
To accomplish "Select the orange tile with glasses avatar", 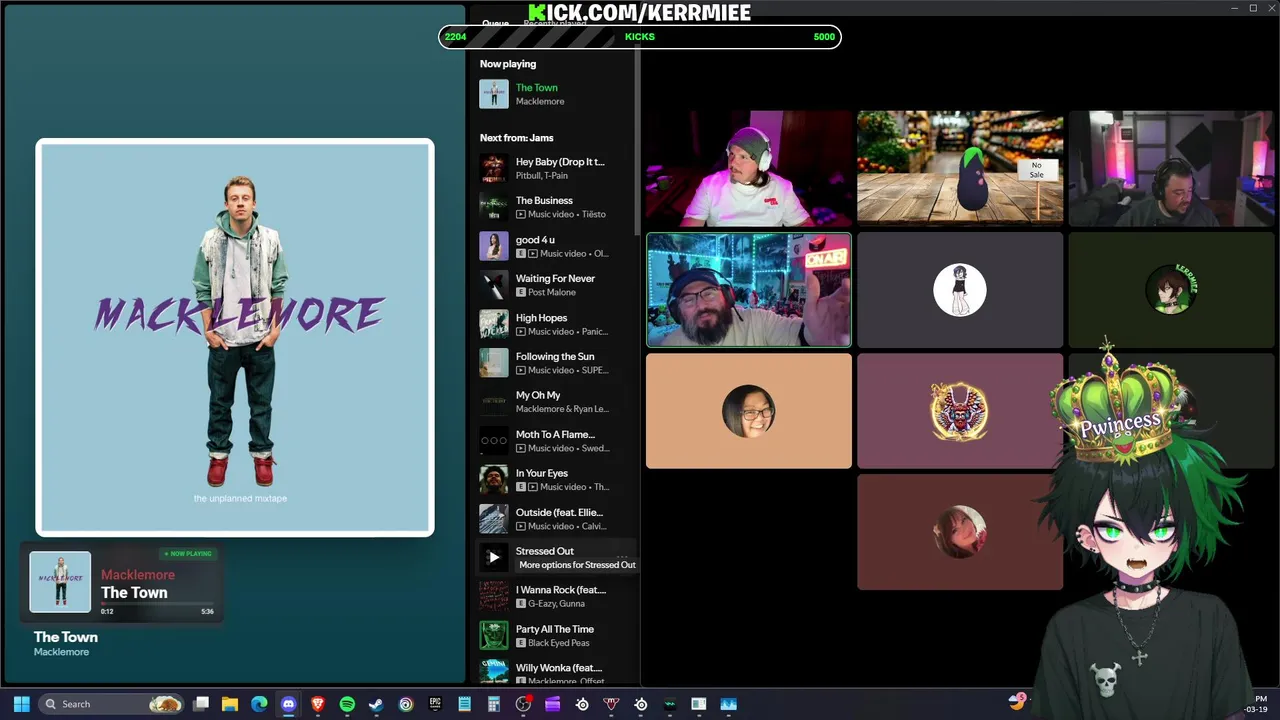I will pyautogui.click(x=749, y=411).
